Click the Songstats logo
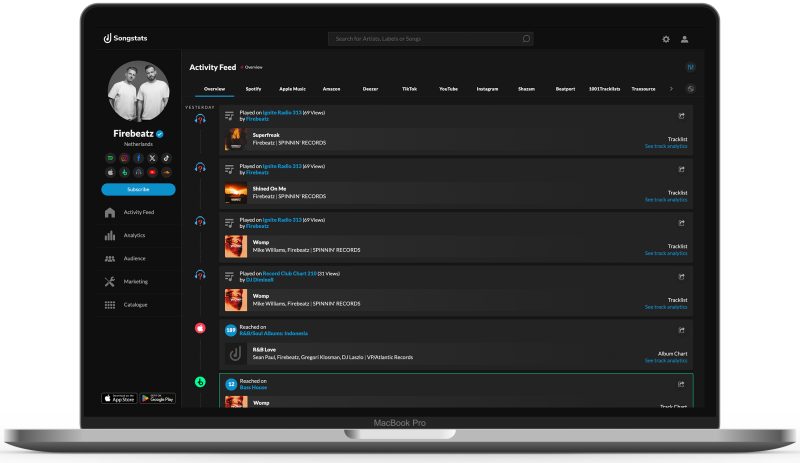Viewport: 800px width, 463px height. 126,38
